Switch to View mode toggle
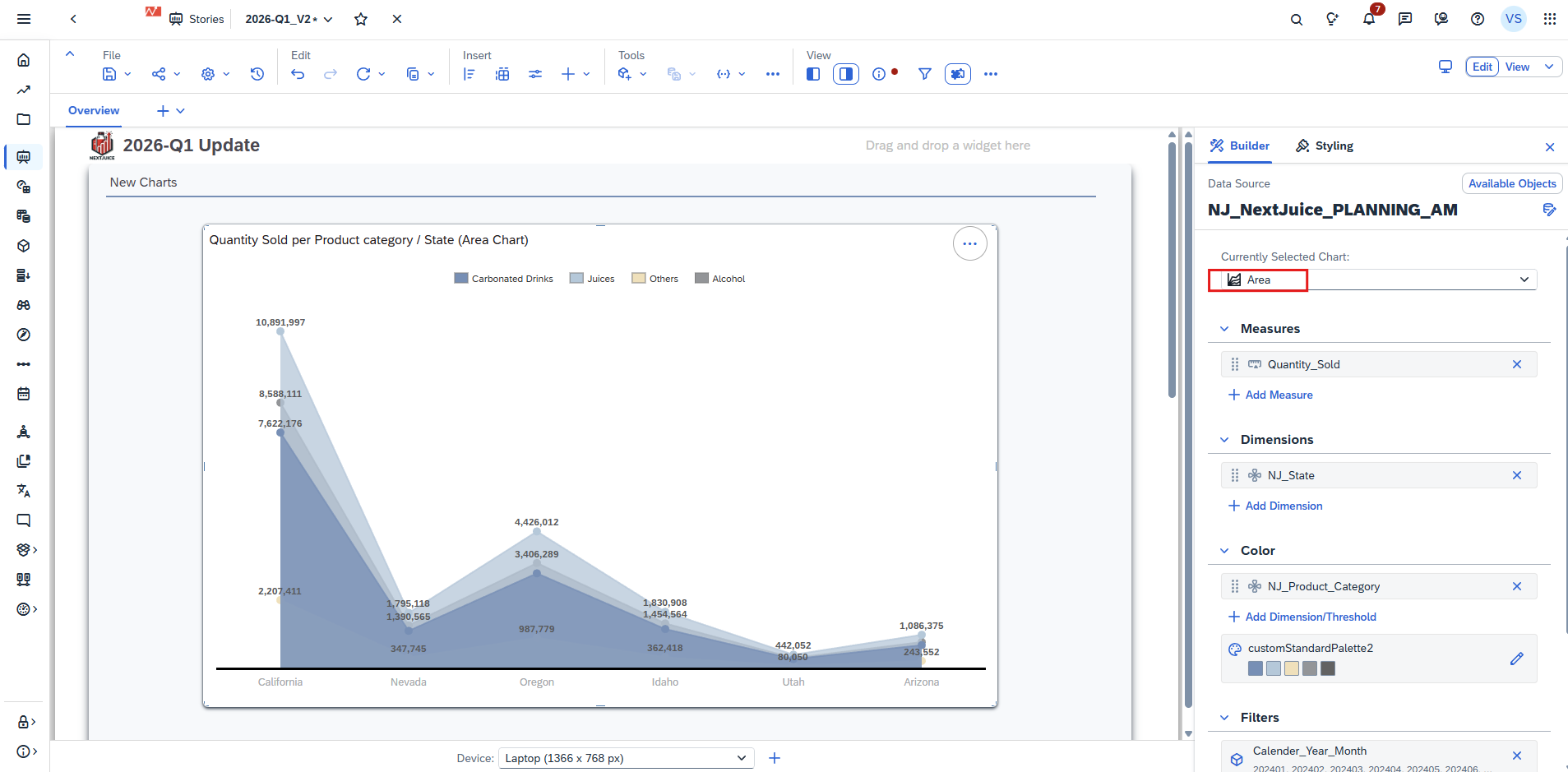This screenshot has width=1568, height=772. click(x=1518, y=67)
